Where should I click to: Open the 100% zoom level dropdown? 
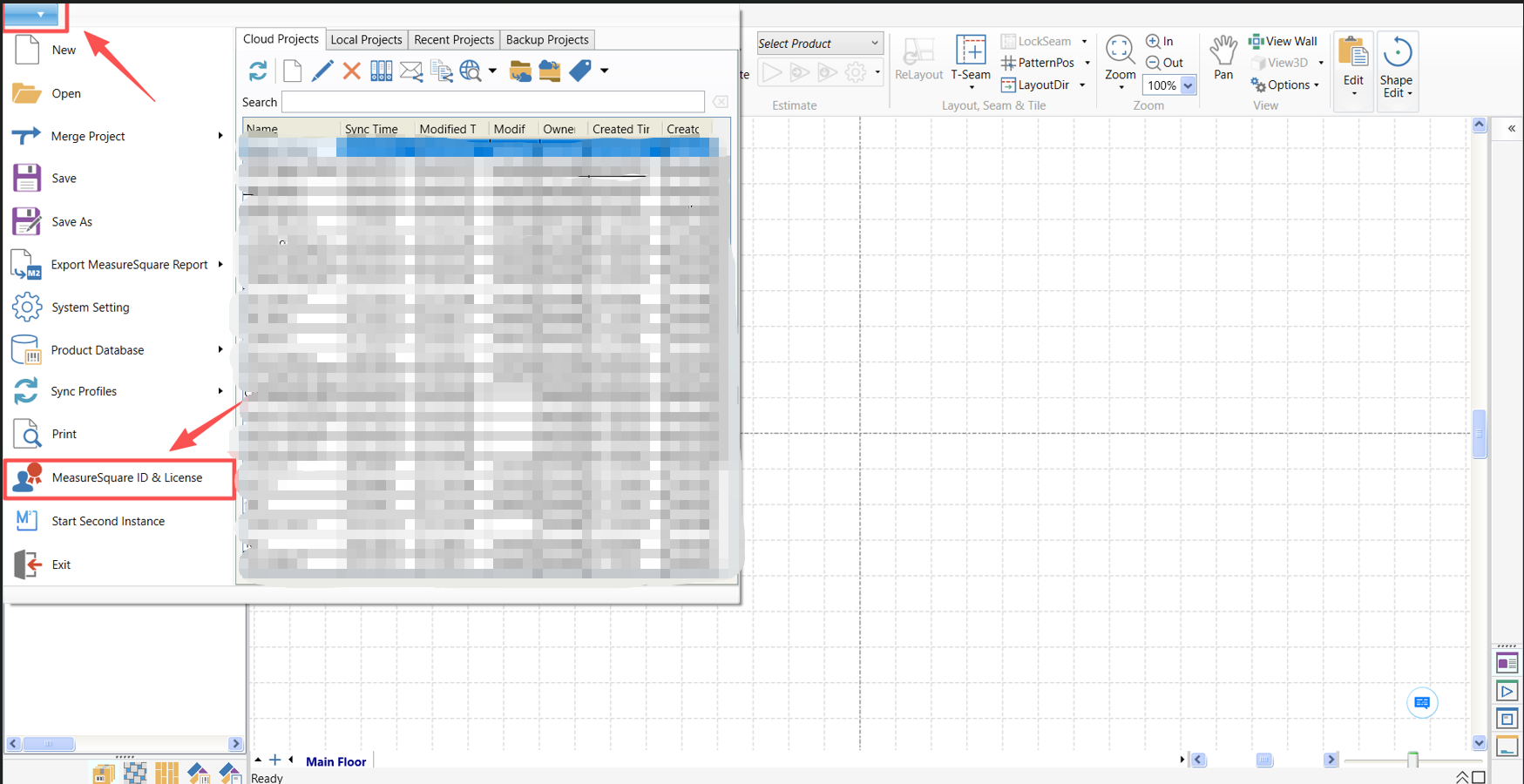pyautogui.click(x=1188, y=85)
